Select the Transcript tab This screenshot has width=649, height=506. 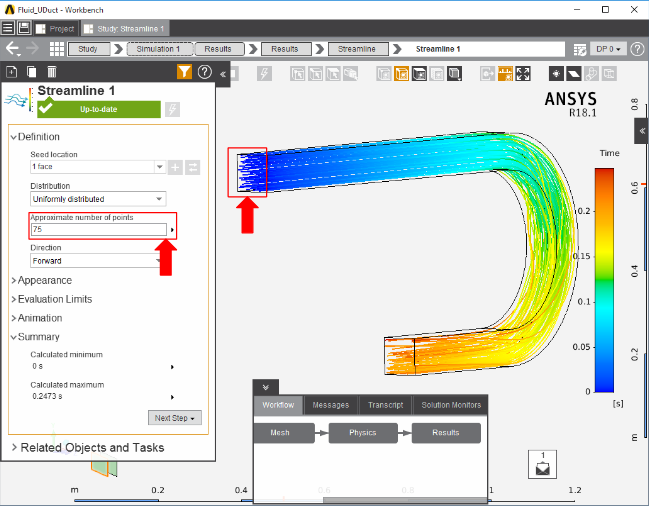pos(386,405)
